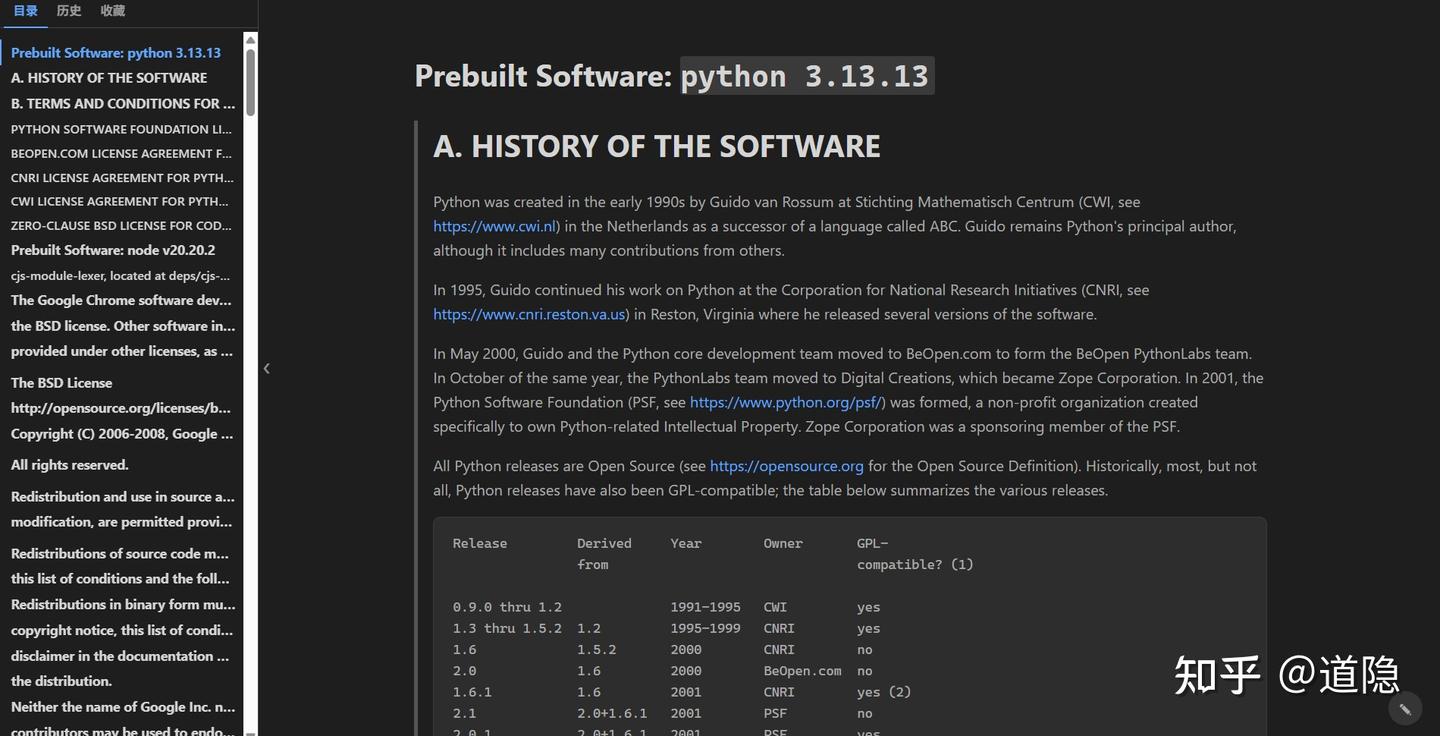Go to 'B. TERMS AND CONDITIONS FOR' outline entry
The width and height of the screenshot is (1440, 736).
click(123, 104)
